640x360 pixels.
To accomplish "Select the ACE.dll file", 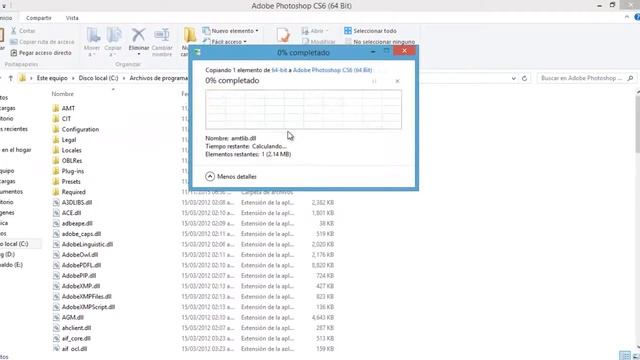I will 67,213.
